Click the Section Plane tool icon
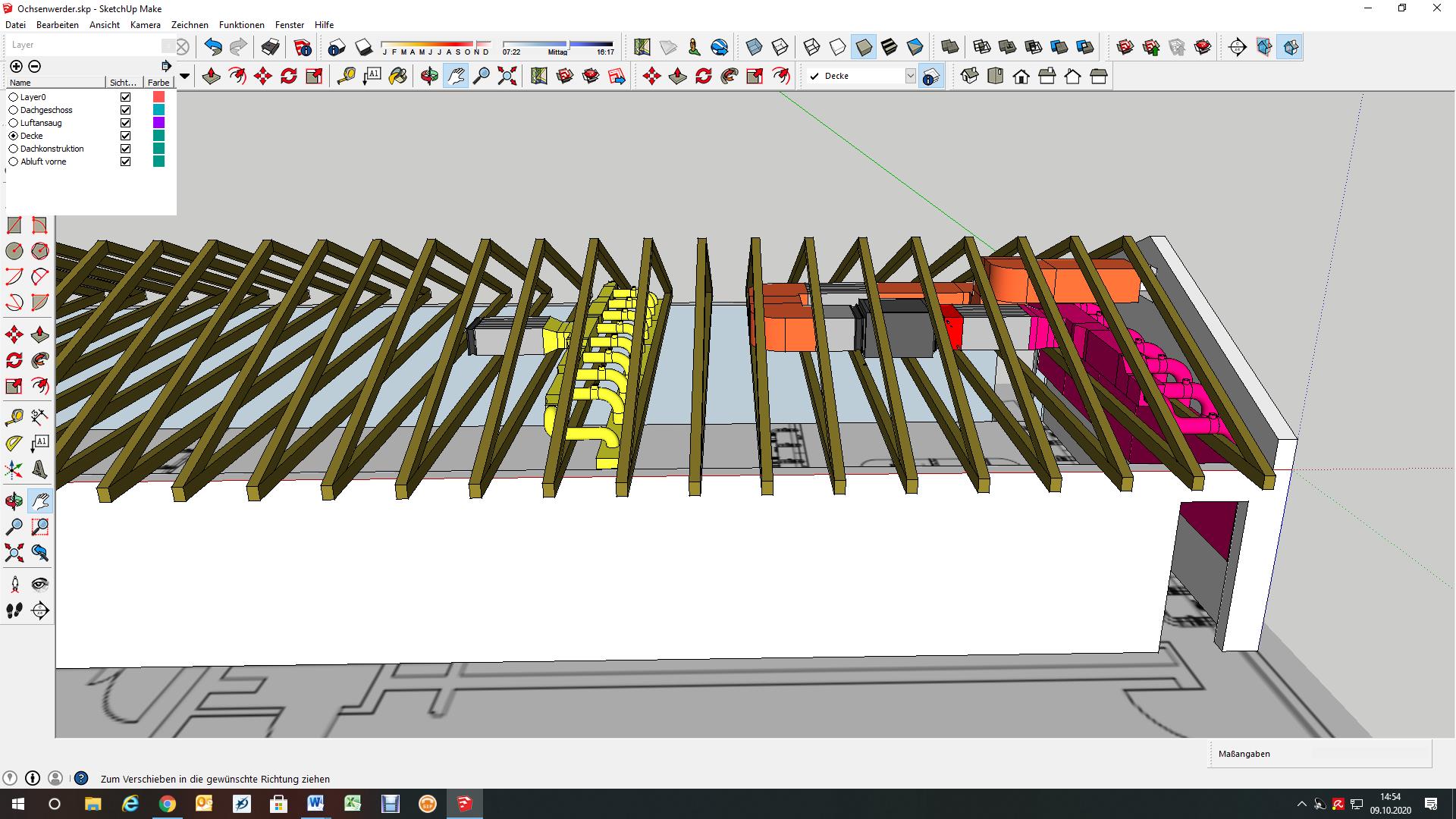The height and width of the screenshot is (819, 1456). [1237, 48]
